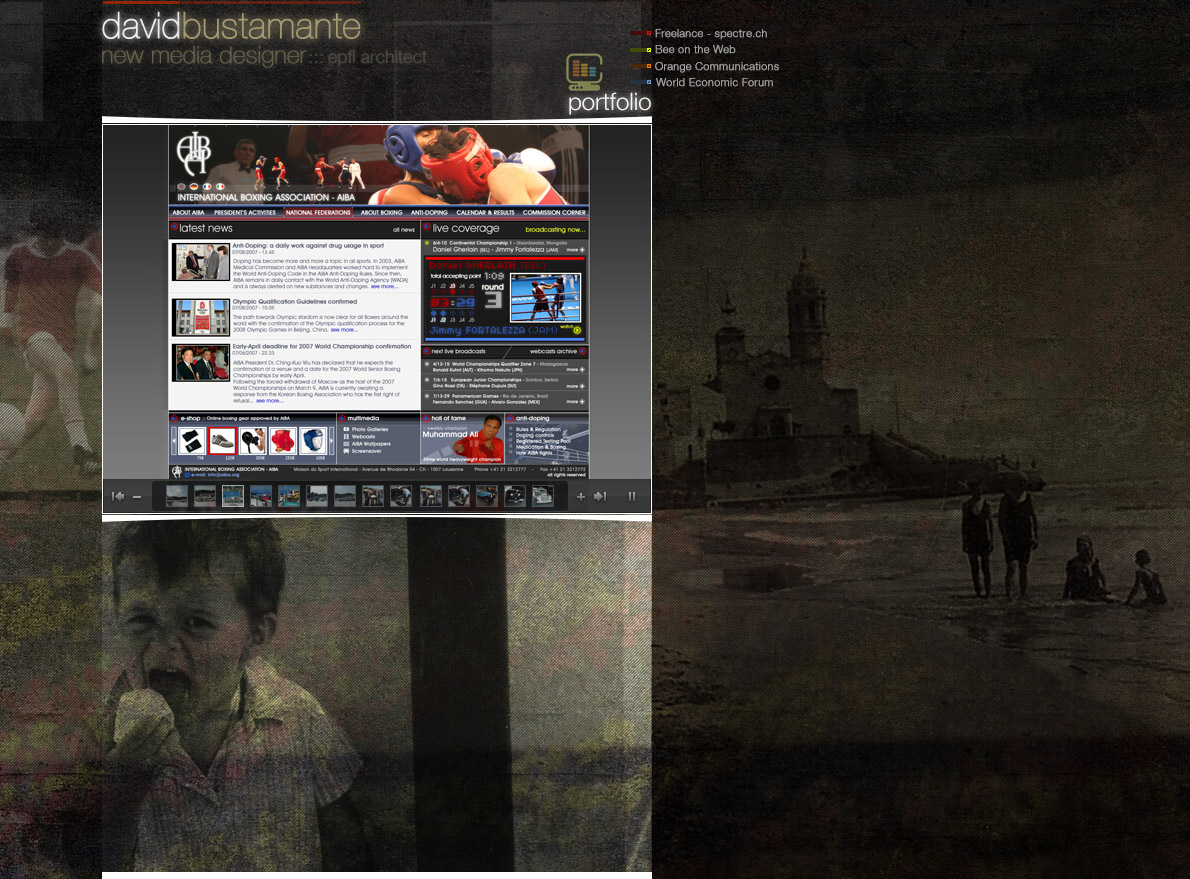Open PRESIDENT'S ACTIVITIES nav tab

[x=244, y=213]
